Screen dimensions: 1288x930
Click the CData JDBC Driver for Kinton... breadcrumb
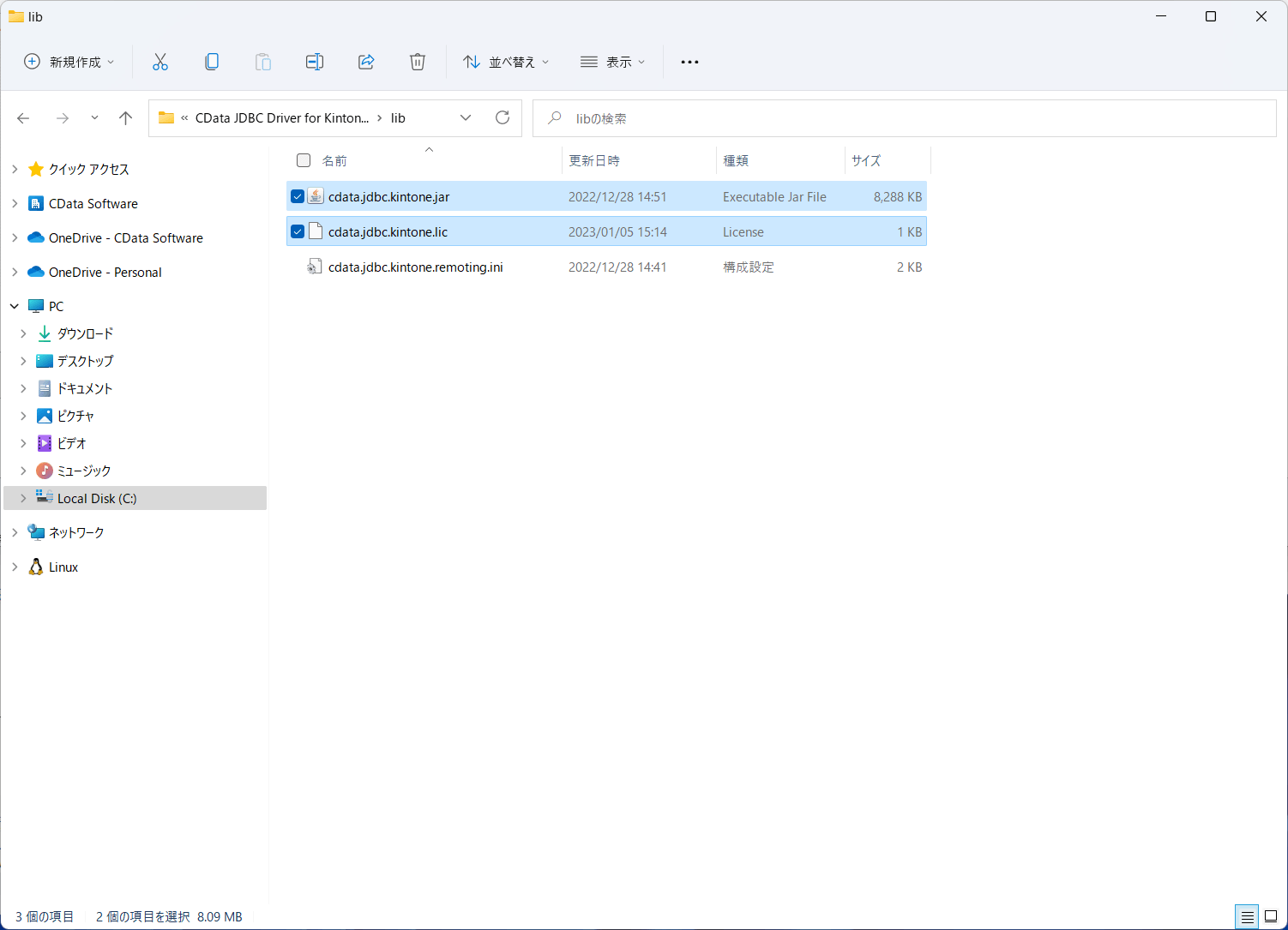[x=282, y=118]
